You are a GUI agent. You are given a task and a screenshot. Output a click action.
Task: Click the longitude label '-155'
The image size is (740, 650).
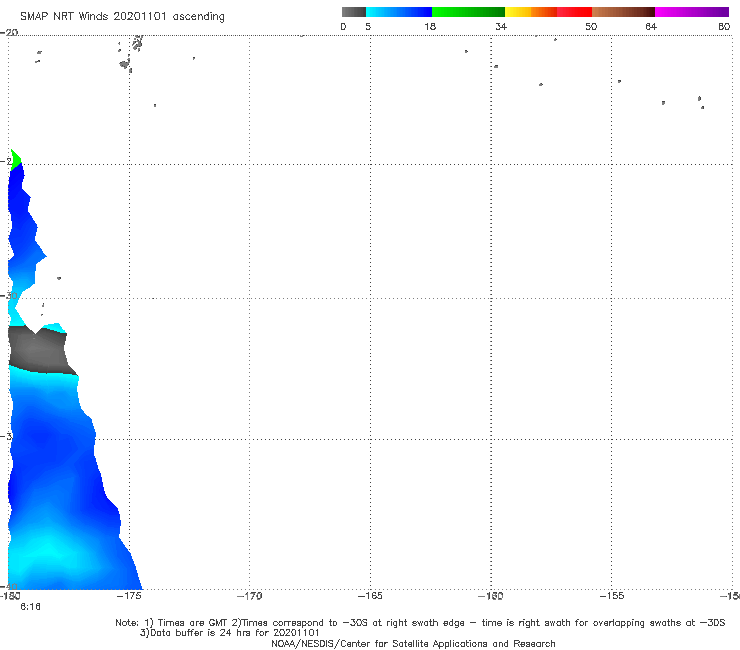click(x=612, y=596)
